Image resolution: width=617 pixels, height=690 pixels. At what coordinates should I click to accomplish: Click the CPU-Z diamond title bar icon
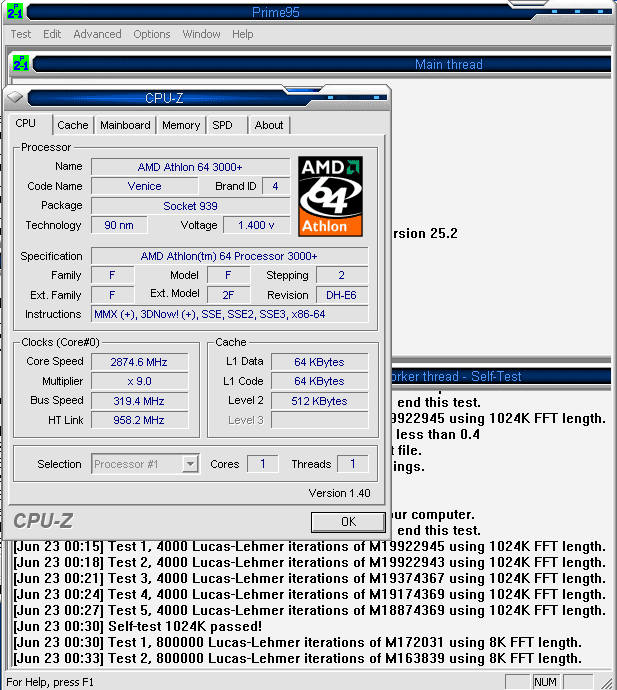(x=15, y=97)
